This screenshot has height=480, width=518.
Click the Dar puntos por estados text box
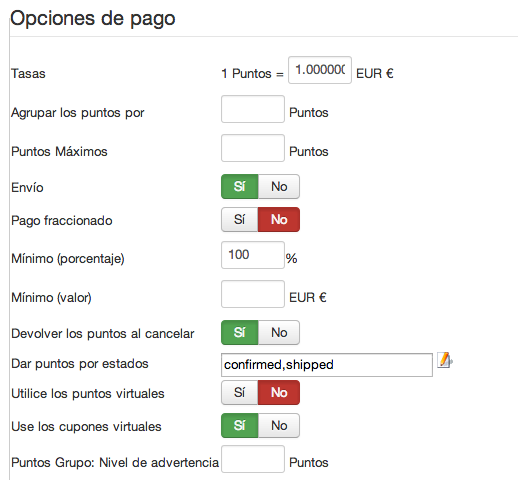(327, 365)
